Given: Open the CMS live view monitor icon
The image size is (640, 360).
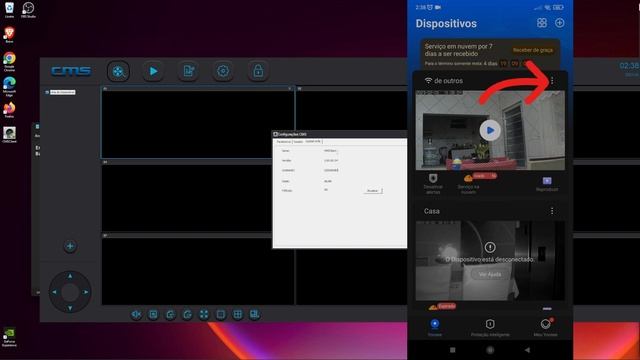Looking at the screenshot, I should pos(118,71).
